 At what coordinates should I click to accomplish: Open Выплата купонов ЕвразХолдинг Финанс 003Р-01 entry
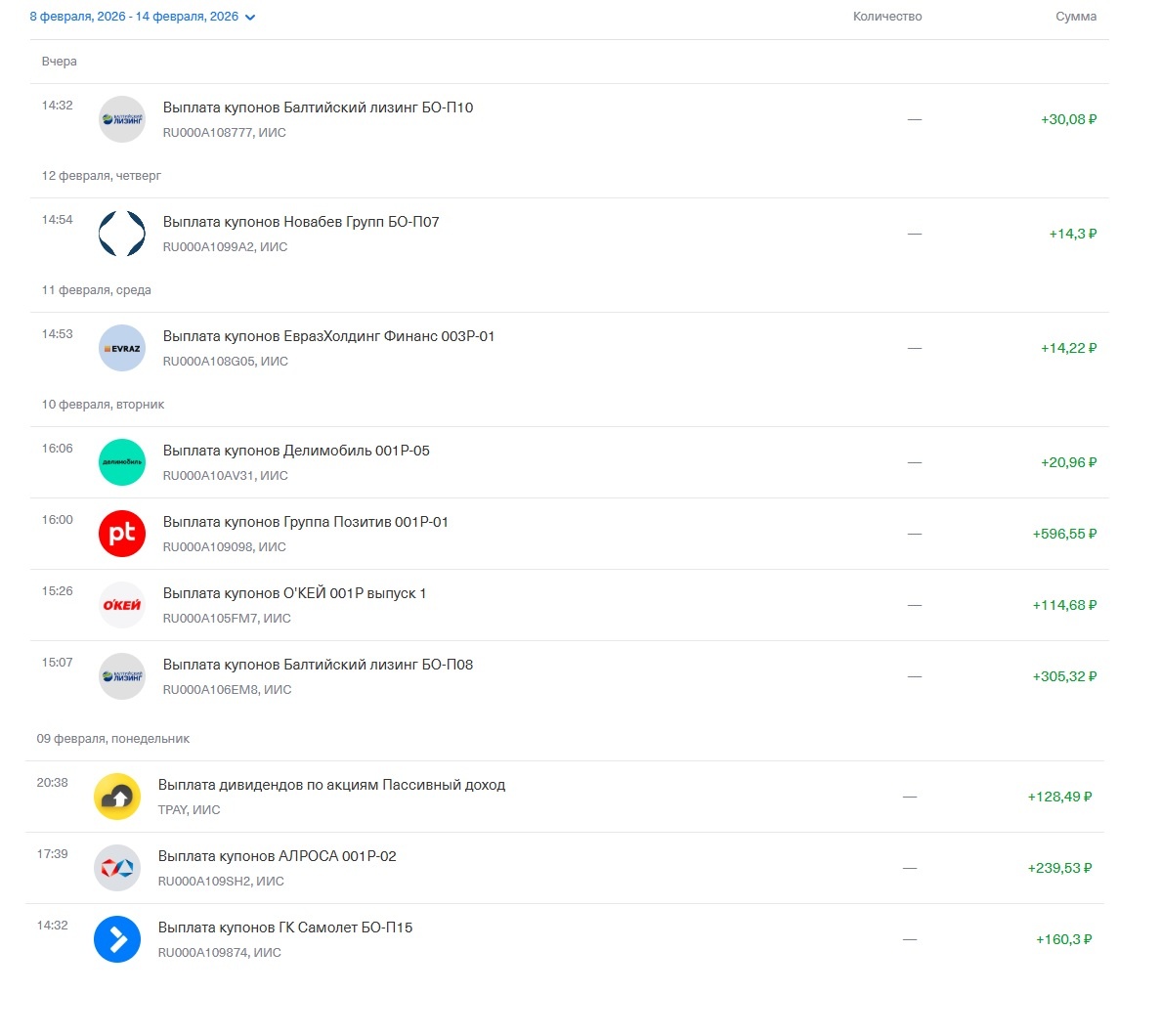570,348
